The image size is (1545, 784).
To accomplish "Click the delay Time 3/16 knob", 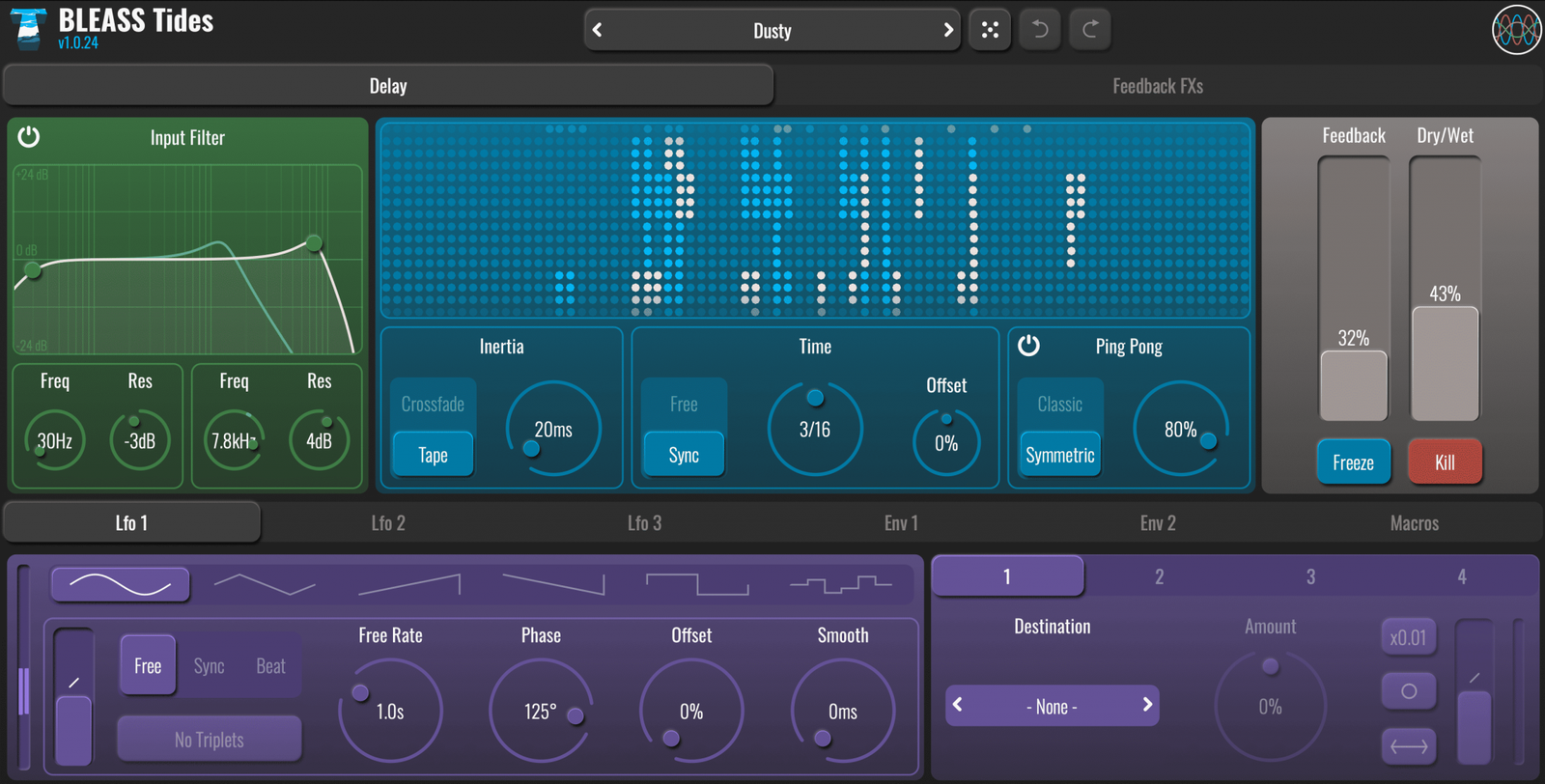I will (x=815, y=429).
